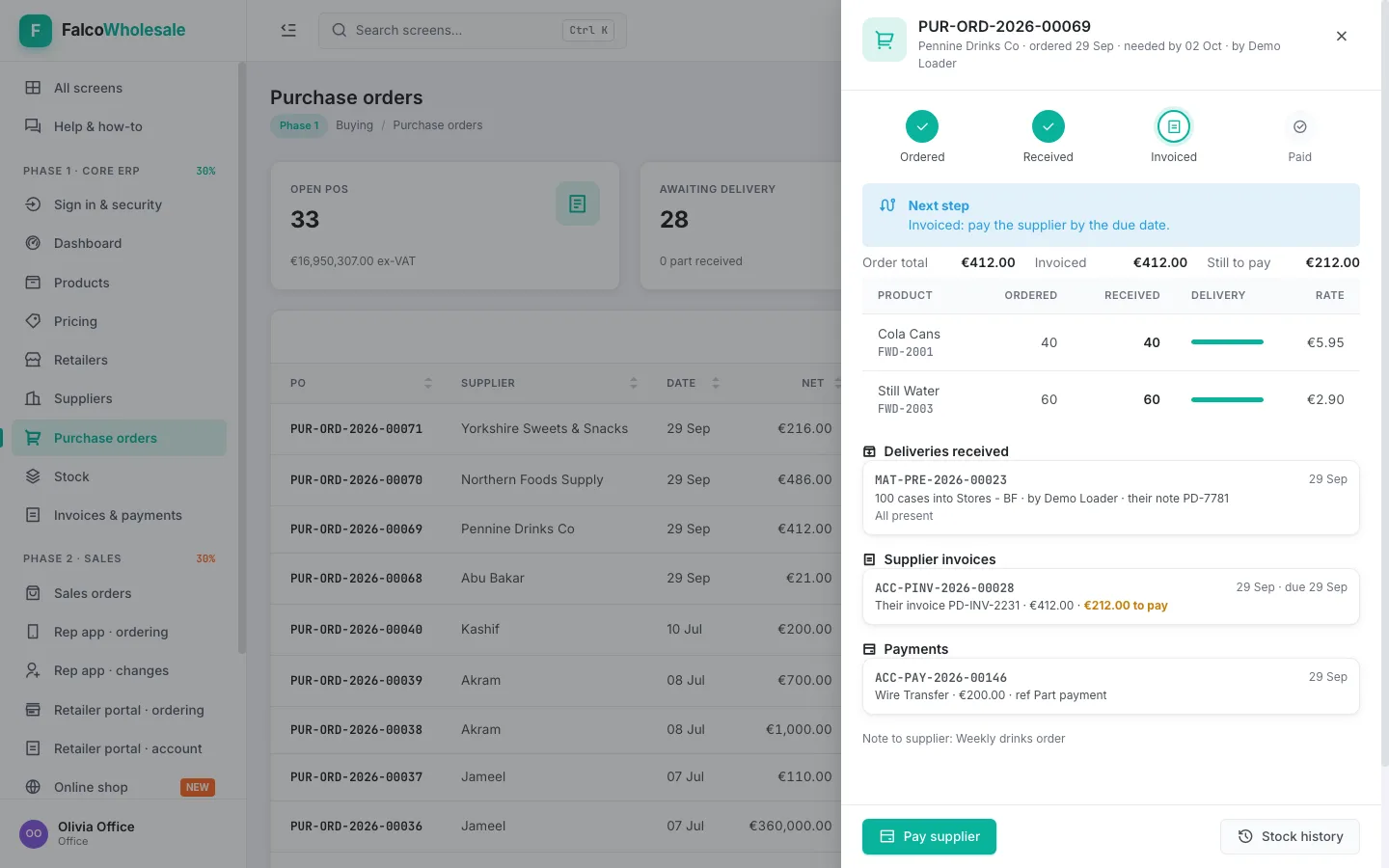
Task: Click the Ordered step checkmark icon
Action: point(922,126)
